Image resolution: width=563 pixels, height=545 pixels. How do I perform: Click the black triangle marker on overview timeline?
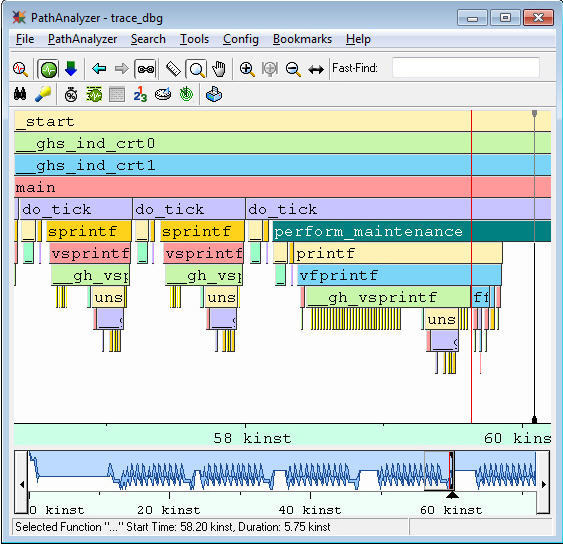pos(452,495)
